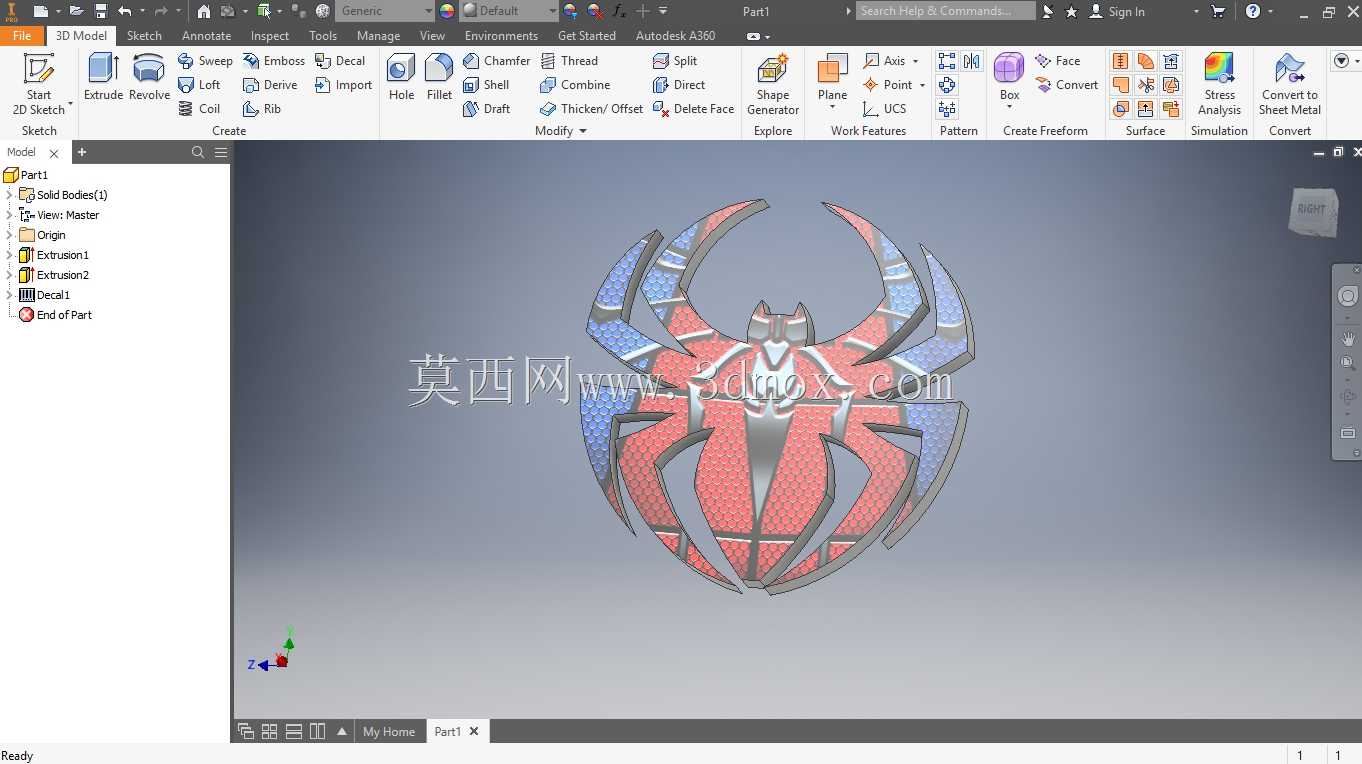Click the Face freeform button
This screenshot has width=1362, height=764.
1057,61
